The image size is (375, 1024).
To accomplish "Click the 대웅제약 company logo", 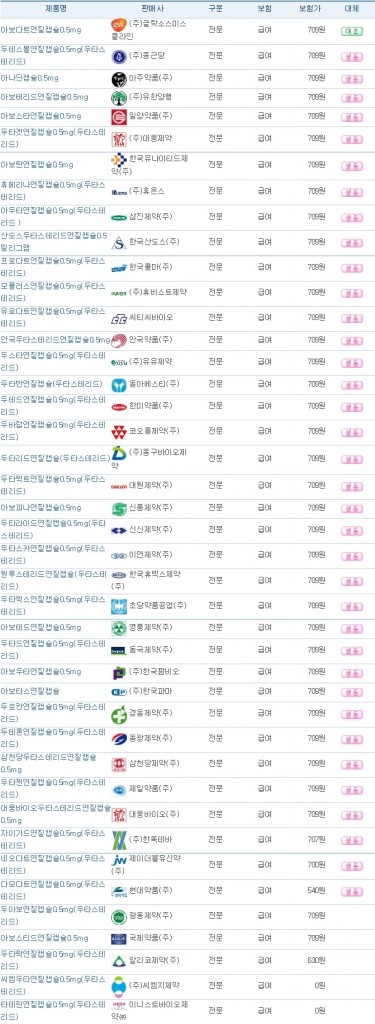I will [x=119, y=139].
